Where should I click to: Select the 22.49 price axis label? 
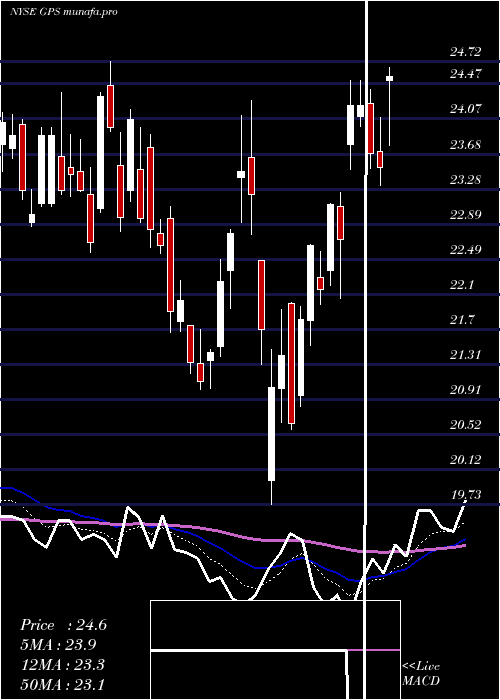pos(466,250)
